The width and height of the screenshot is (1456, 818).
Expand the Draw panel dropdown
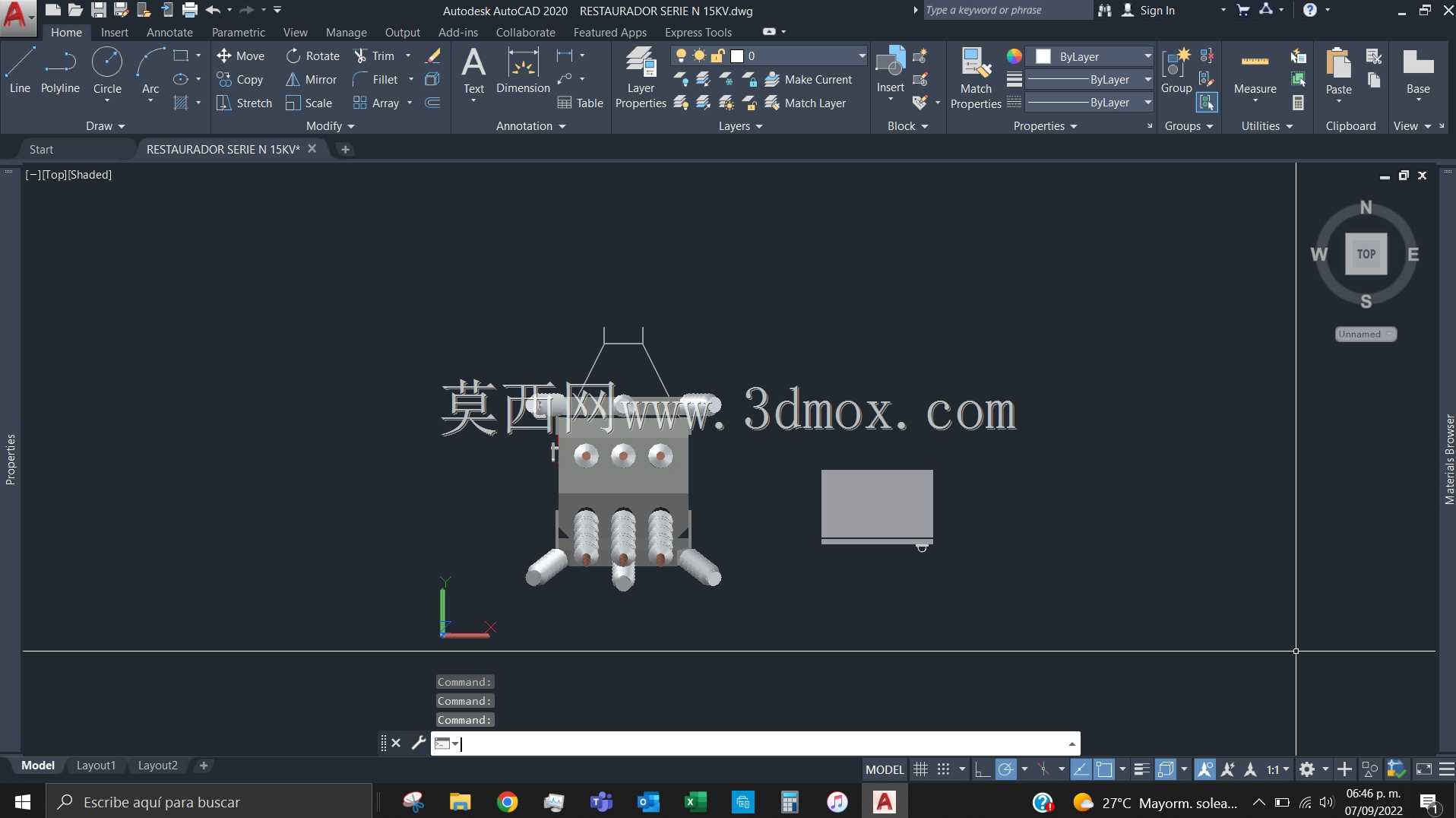105,126
